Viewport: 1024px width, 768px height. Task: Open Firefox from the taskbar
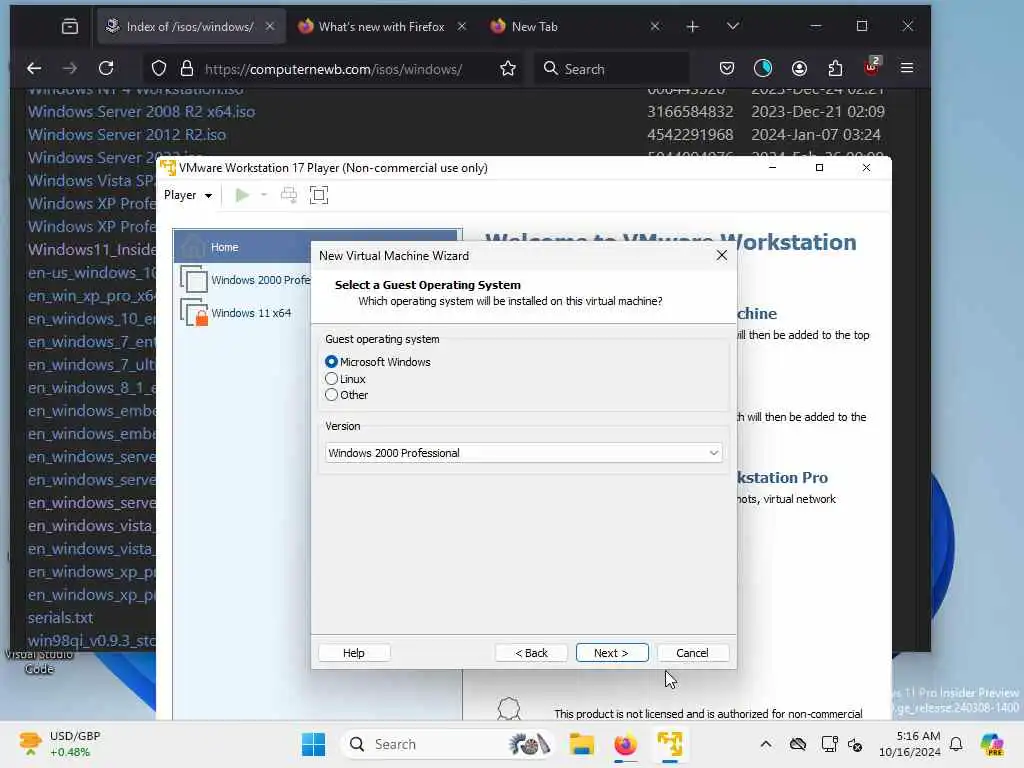click(625, 744)
